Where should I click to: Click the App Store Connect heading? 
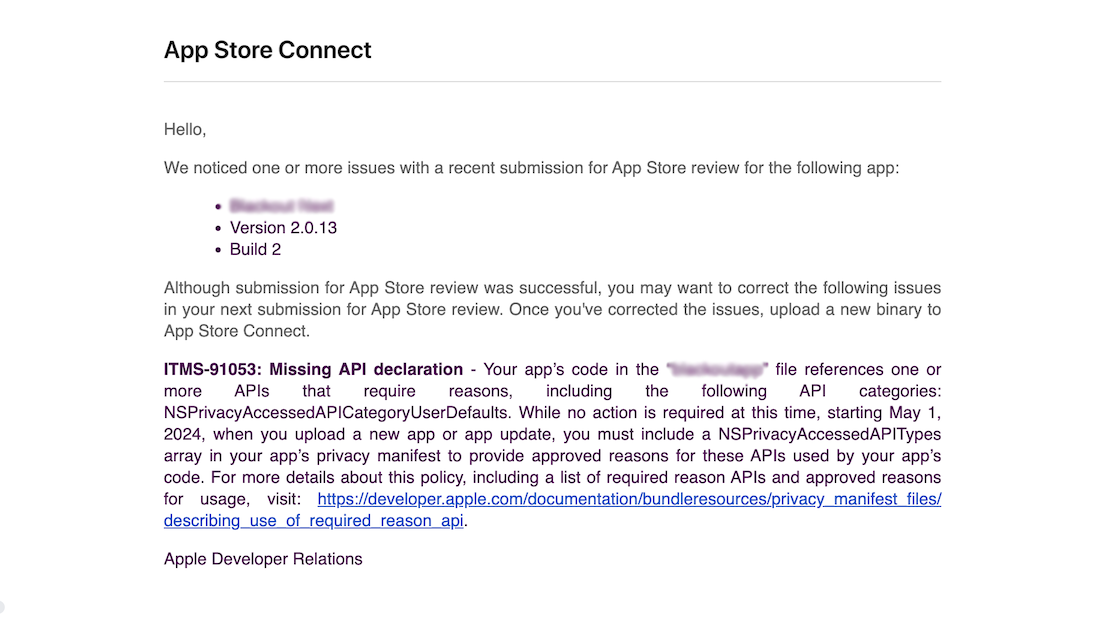click(267, 50)
